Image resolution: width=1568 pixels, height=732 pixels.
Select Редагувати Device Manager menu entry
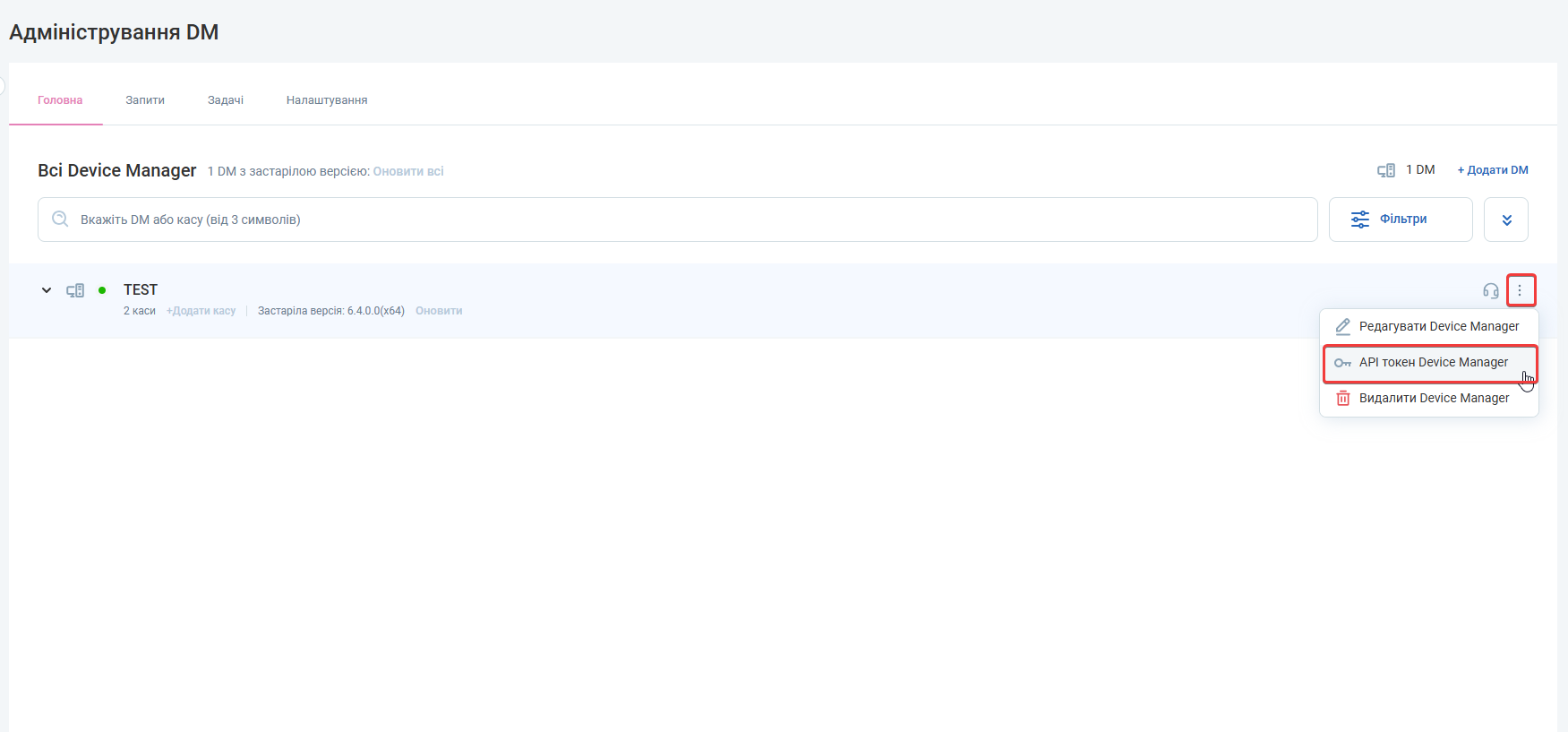[x=1429, y=326]
